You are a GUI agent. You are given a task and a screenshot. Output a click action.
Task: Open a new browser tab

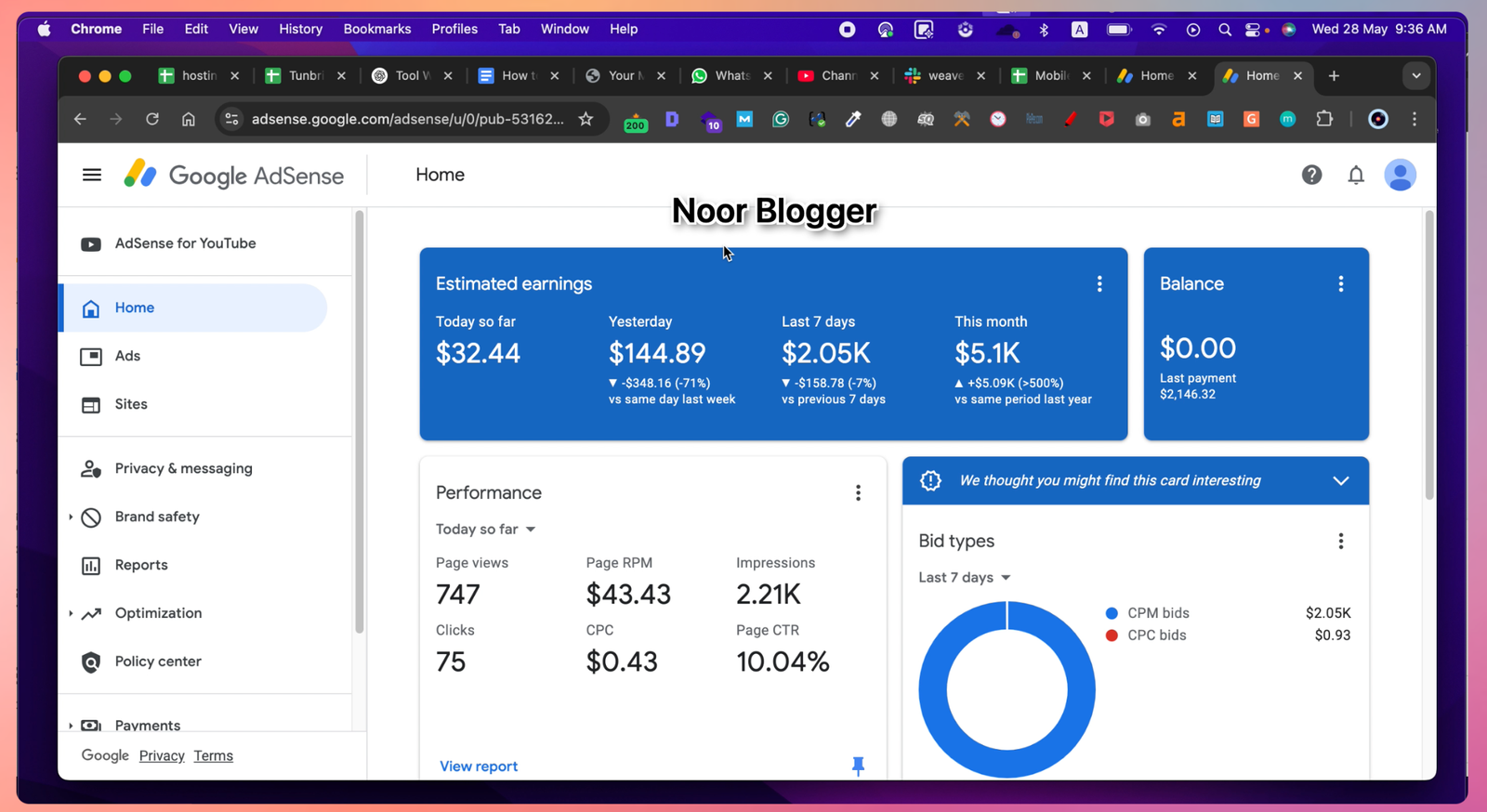click(1334, 76)
